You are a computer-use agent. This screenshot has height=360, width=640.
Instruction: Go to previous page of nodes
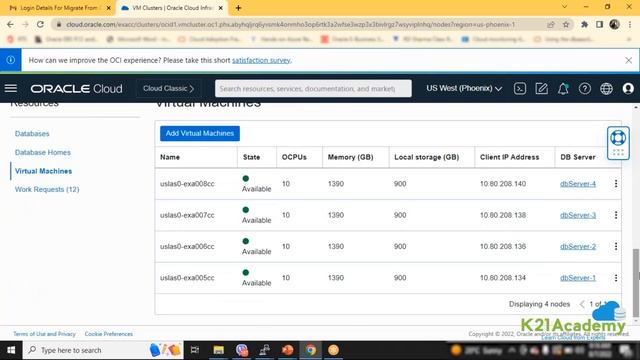582,304
